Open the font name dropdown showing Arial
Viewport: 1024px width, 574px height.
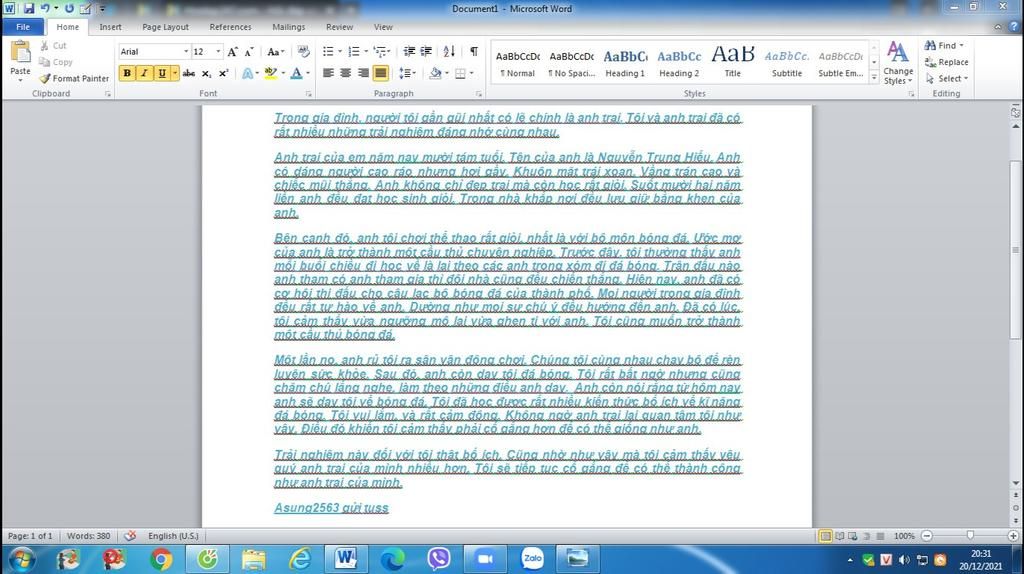[x=186, y=52]
